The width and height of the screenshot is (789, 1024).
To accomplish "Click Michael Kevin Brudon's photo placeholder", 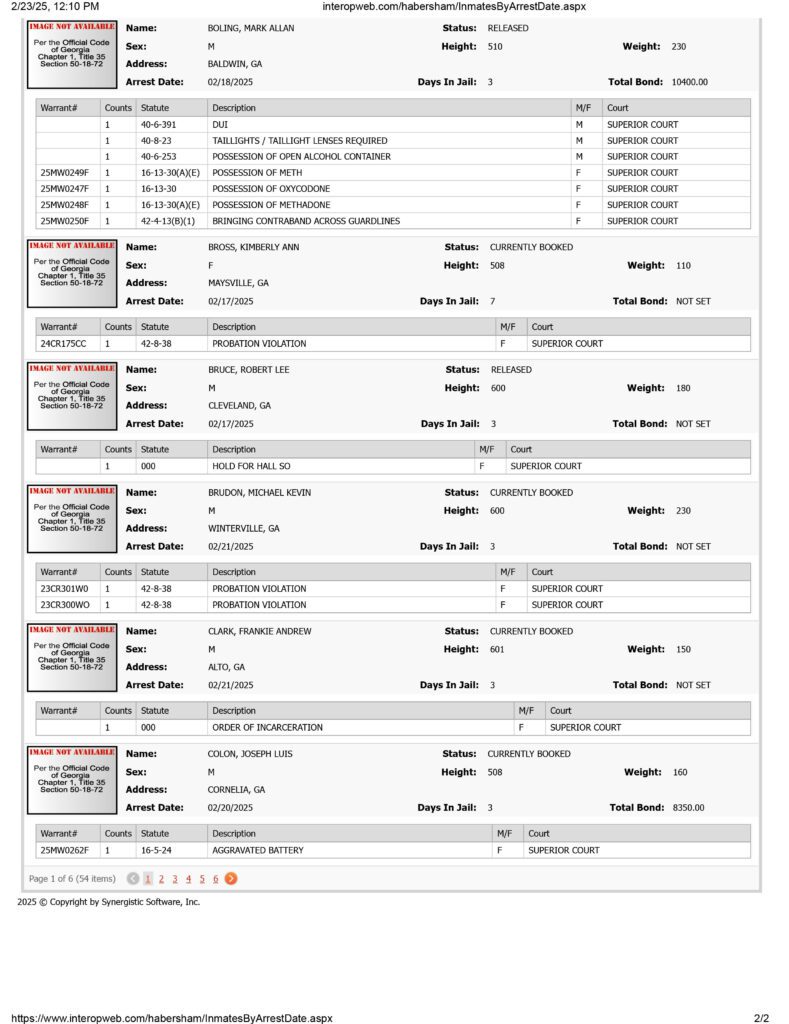I will point(72,519).
